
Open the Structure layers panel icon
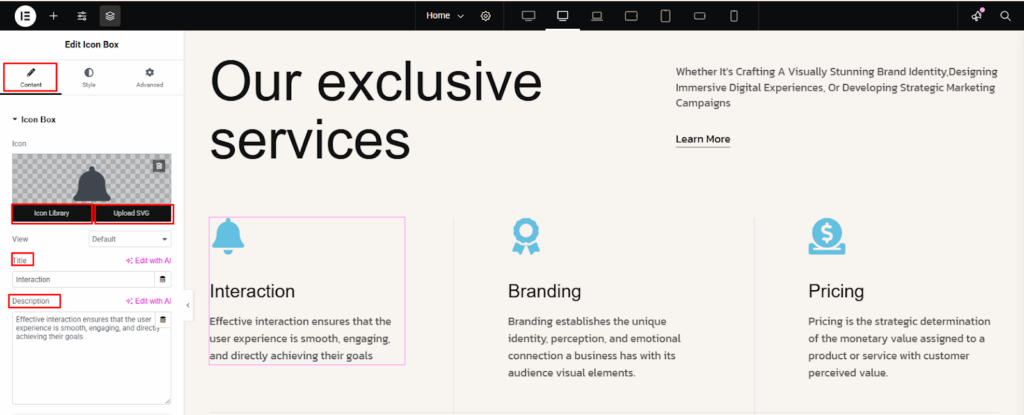[110, 16]
